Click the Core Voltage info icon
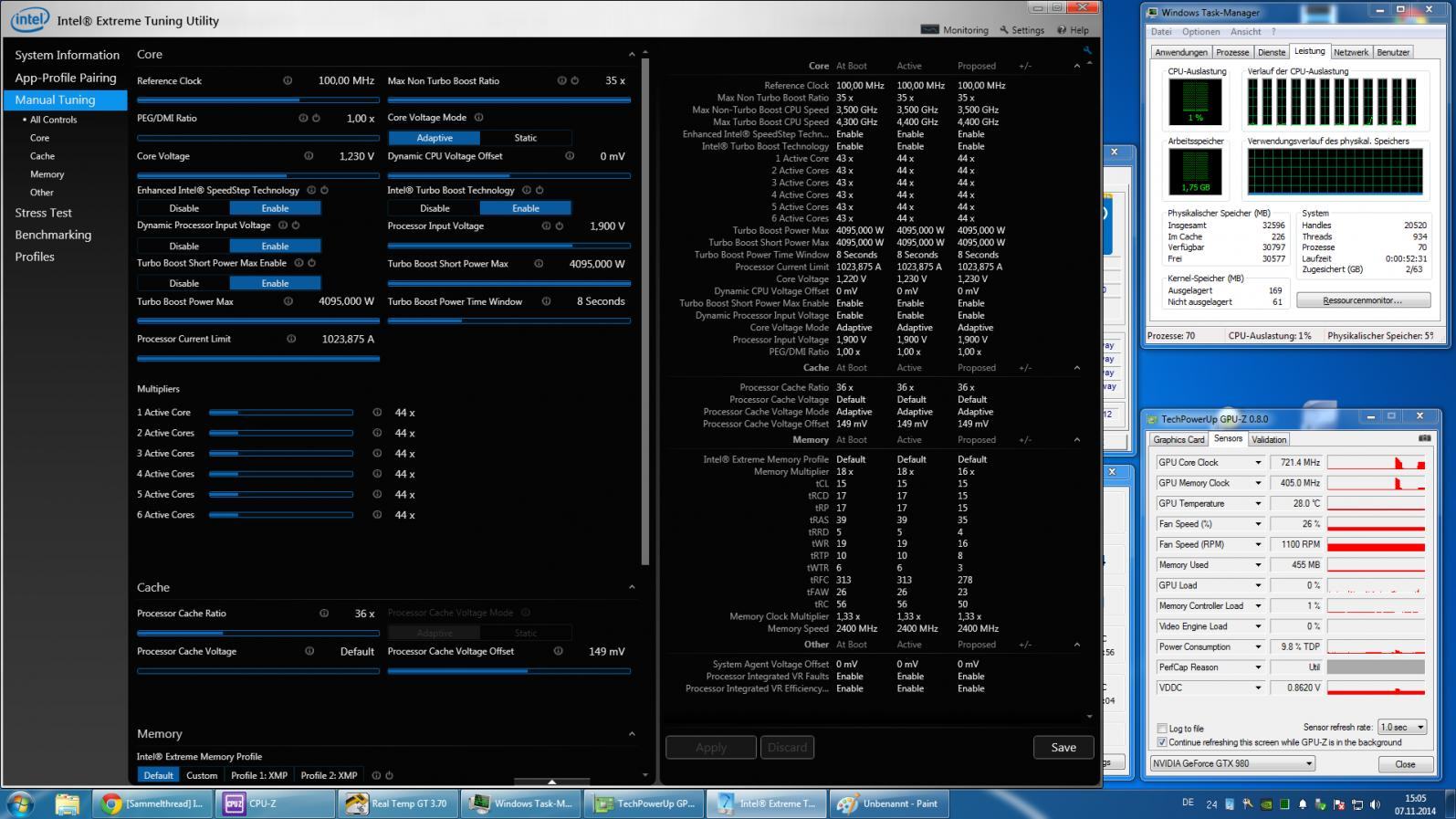 coord(309,156)
